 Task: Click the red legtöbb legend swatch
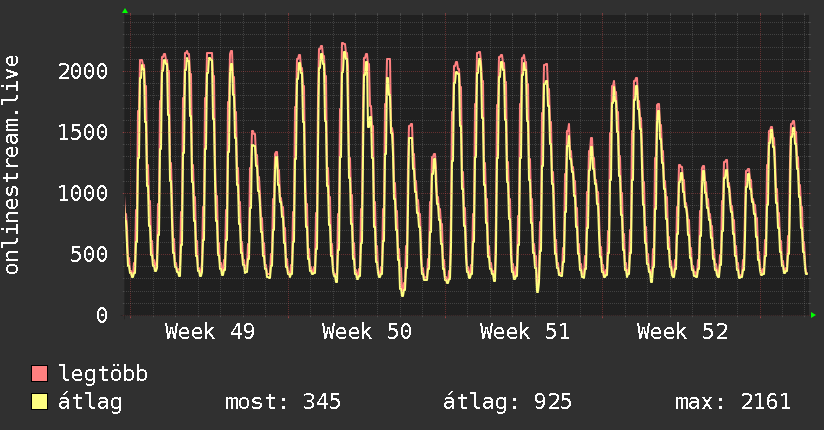pyautogui.click(x=40, y=375)
